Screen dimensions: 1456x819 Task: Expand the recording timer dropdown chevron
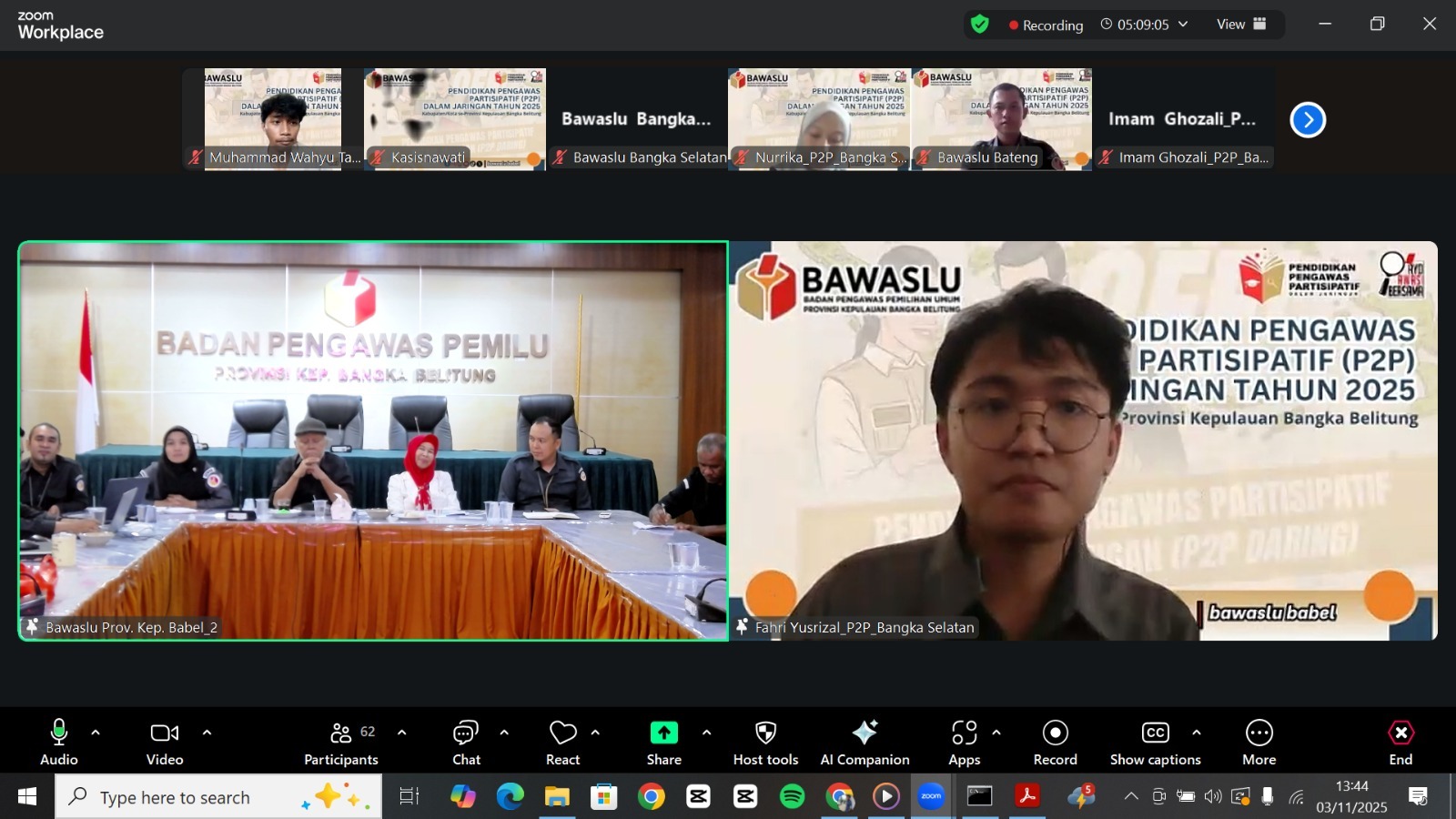[x=1183, y=25]
